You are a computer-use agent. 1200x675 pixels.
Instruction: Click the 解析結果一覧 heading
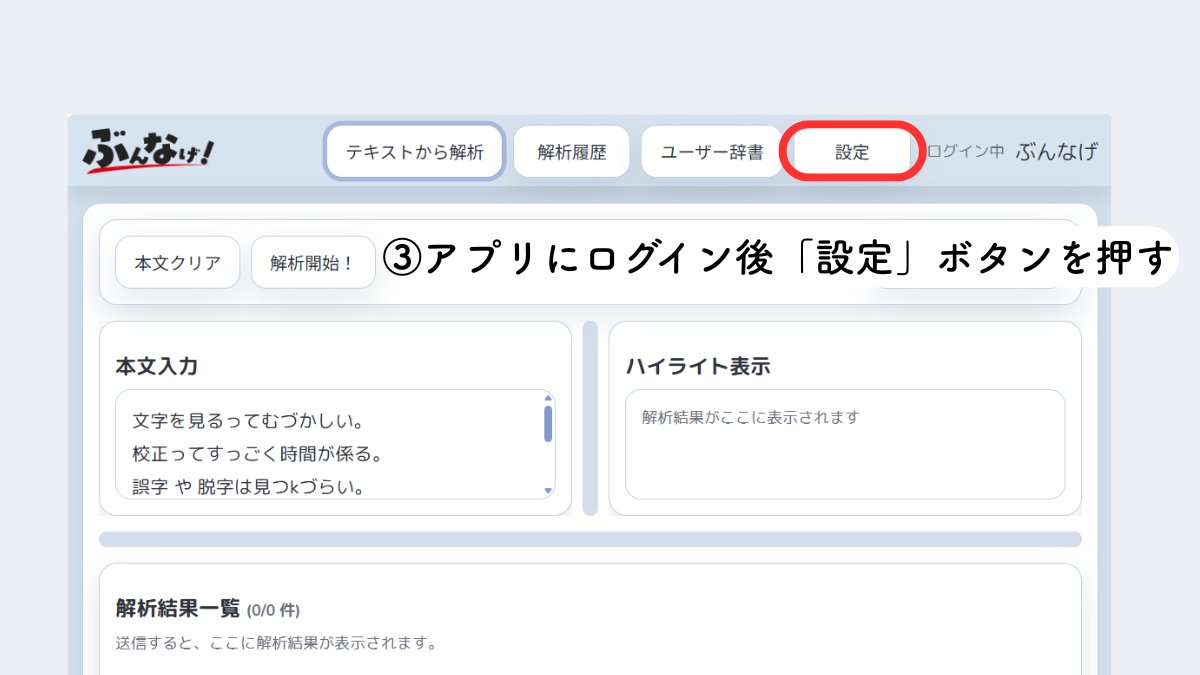178,608
